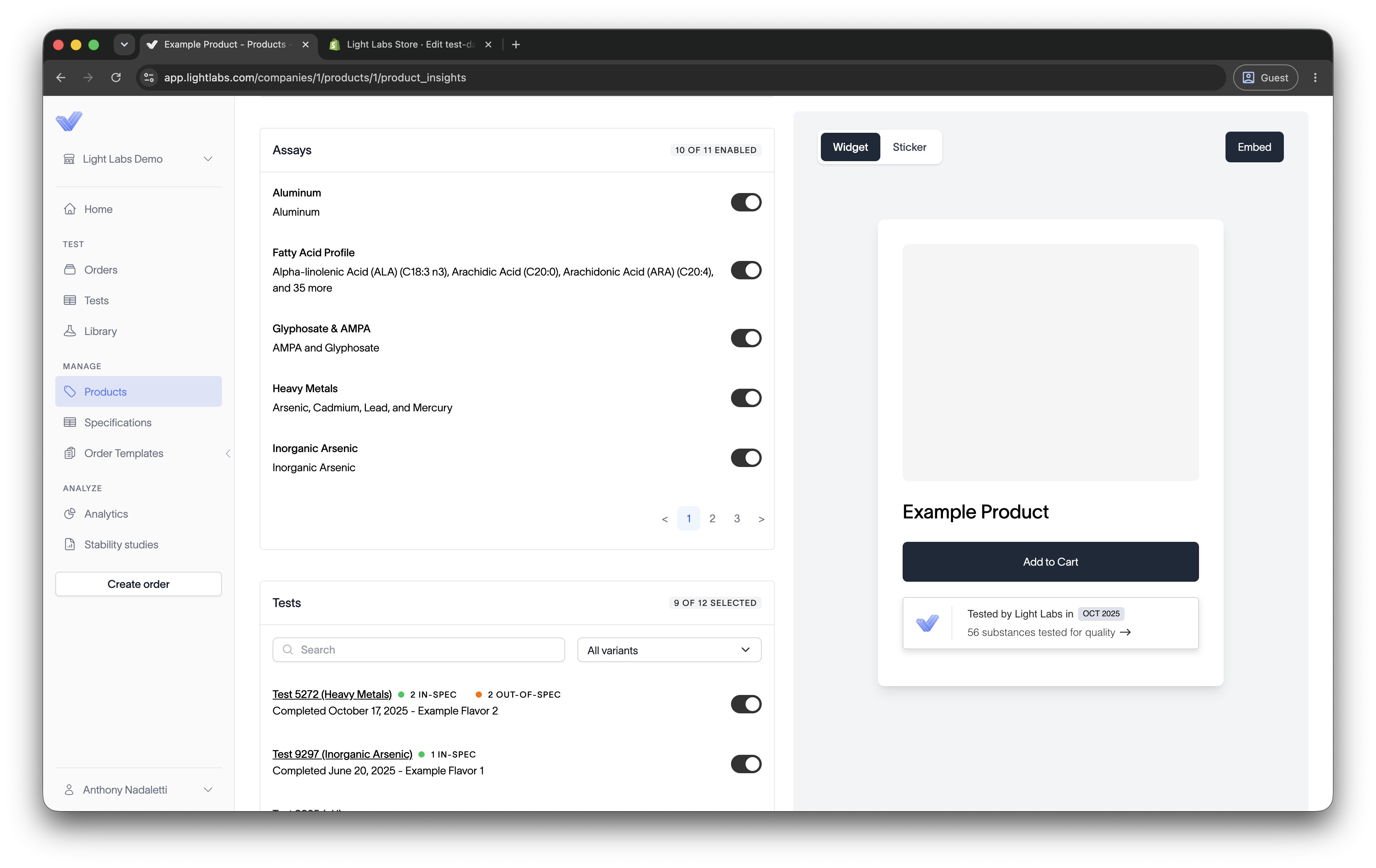Click the 'OCT 2025' date badge
Screen dimensions: 1376x868
pyautogui.click(x=1101, y=614)
